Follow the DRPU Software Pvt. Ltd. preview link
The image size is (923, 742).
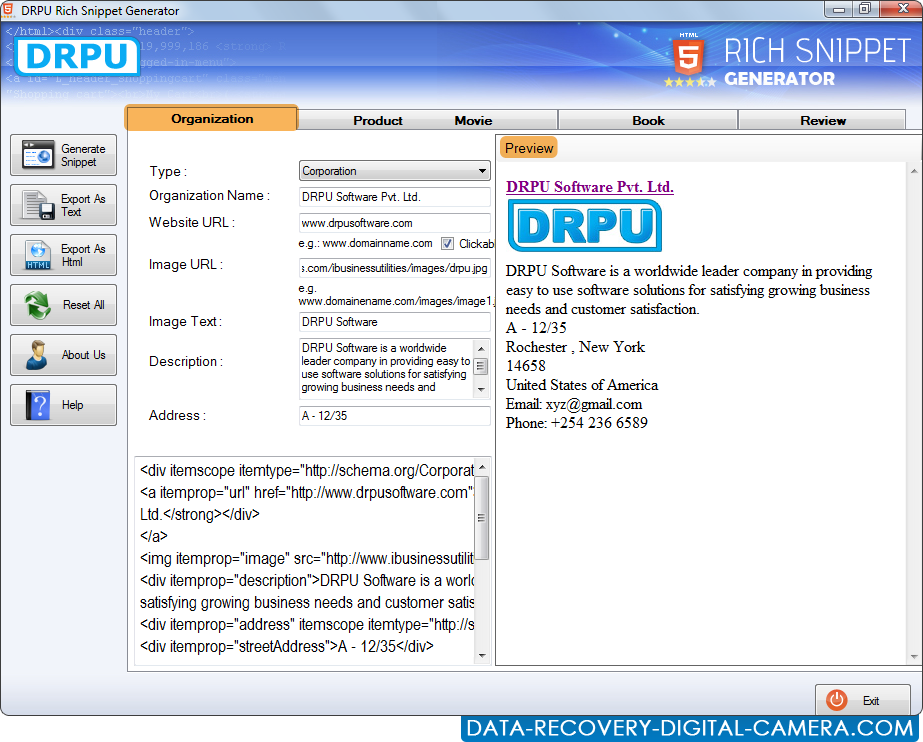[590, 187]
